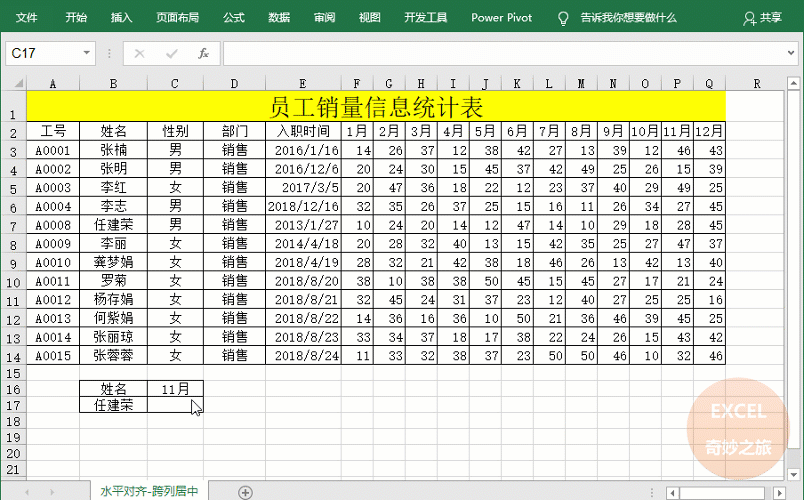Click previous sheet navigation arrow
Screen dimensions: 804x500
tap(27, 492)
